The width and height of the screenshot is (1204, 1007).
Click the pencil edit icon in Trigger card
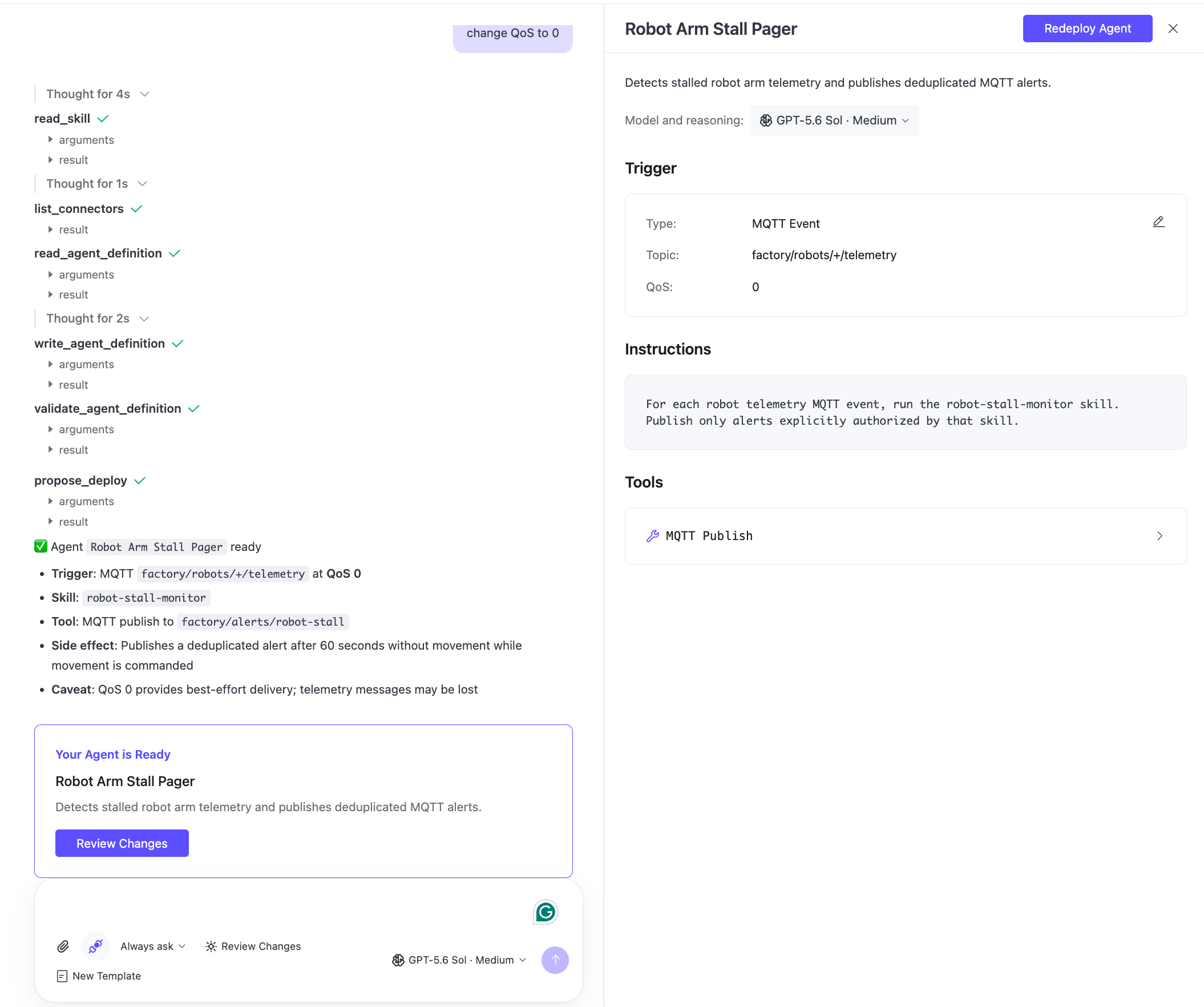(x=1159, y=222)
